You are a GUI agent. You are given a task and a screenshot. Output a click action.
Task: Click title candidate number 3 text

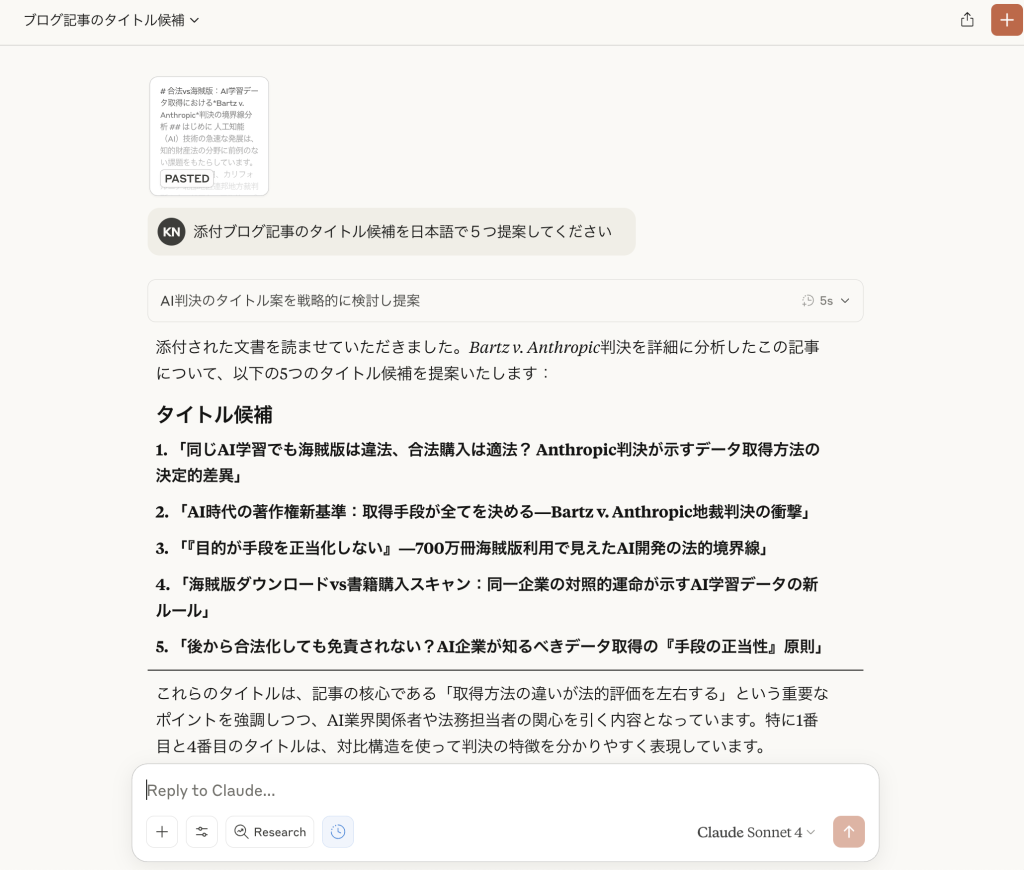click(461, 548)
